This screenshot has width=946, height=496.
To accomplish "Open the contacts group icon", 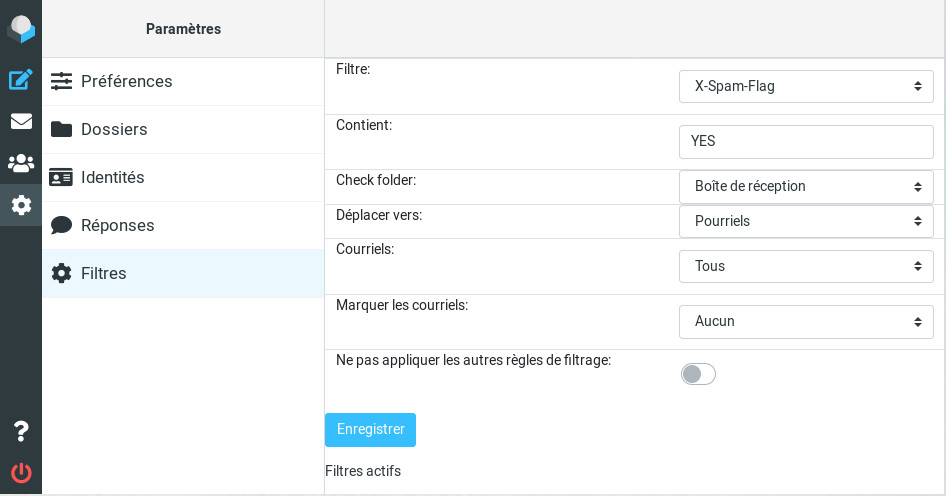I will [21, 163].
